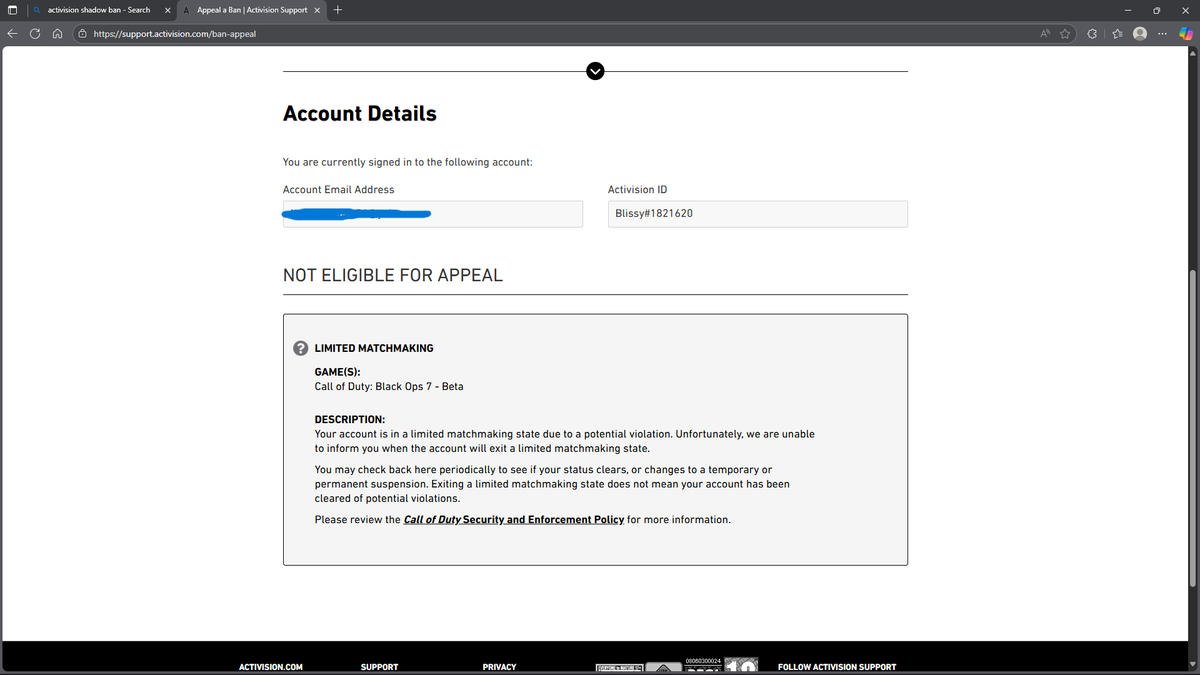Visit the ACTIVISION.COM footer link
This screenshot has width=1200, height=675.
tap(271, 667)
